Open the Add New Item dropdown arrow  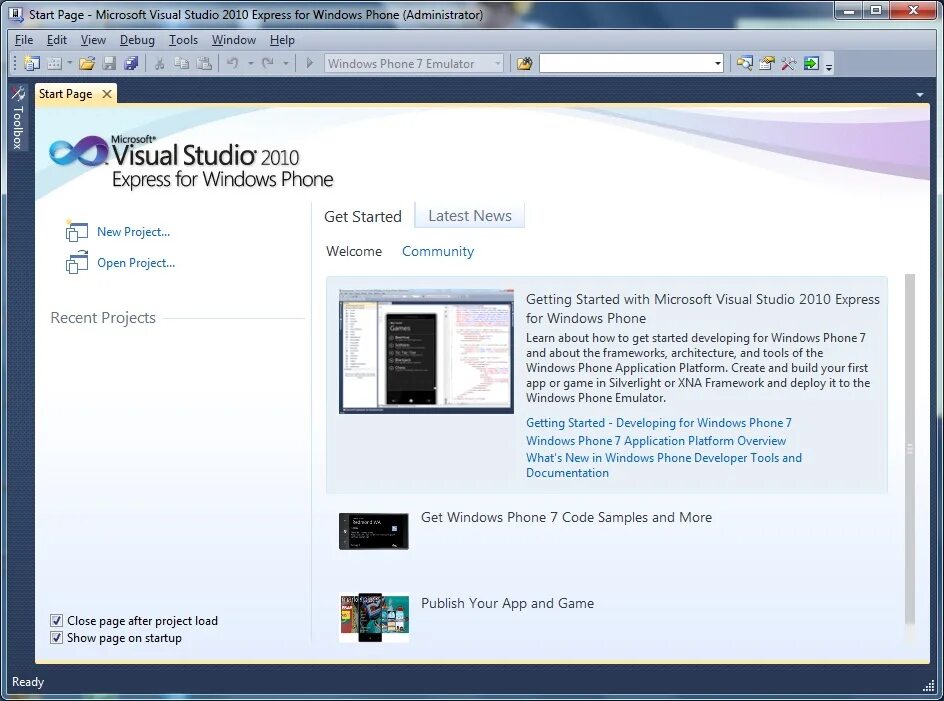(x=69, y=63)
